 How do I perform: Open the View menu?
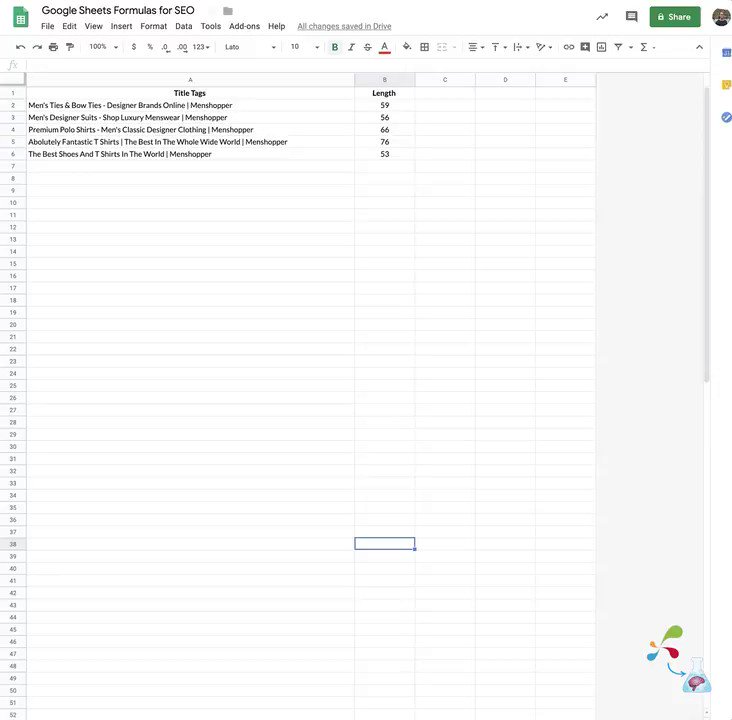tap(93, 26)
